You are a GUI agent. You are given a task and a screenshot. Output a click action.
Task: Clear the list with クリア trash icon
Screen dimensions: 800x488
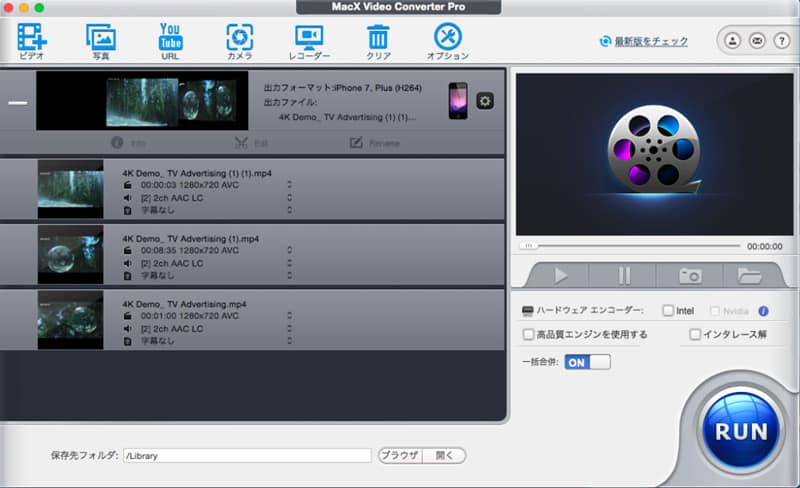tap(378, 41)
